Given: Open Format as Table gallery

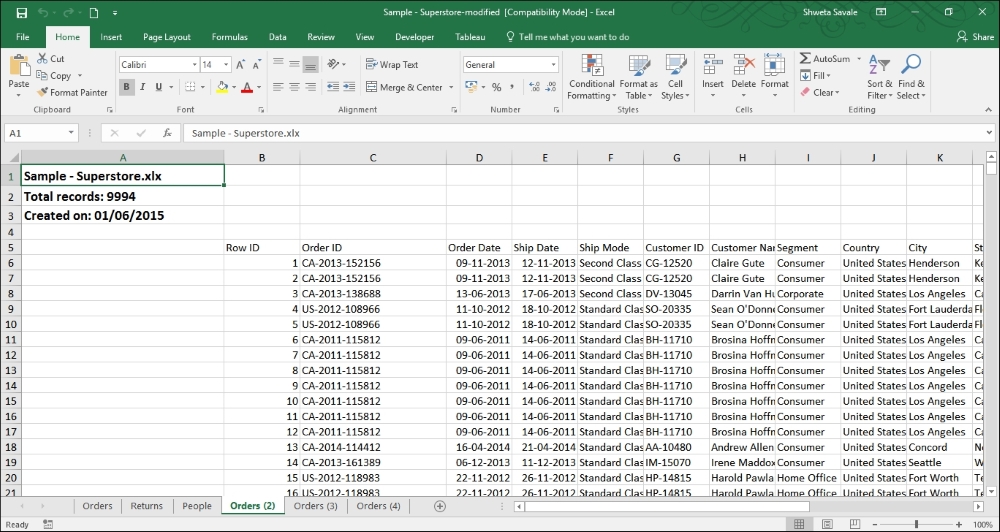Looking at the screenshot, I should [638, 77].
